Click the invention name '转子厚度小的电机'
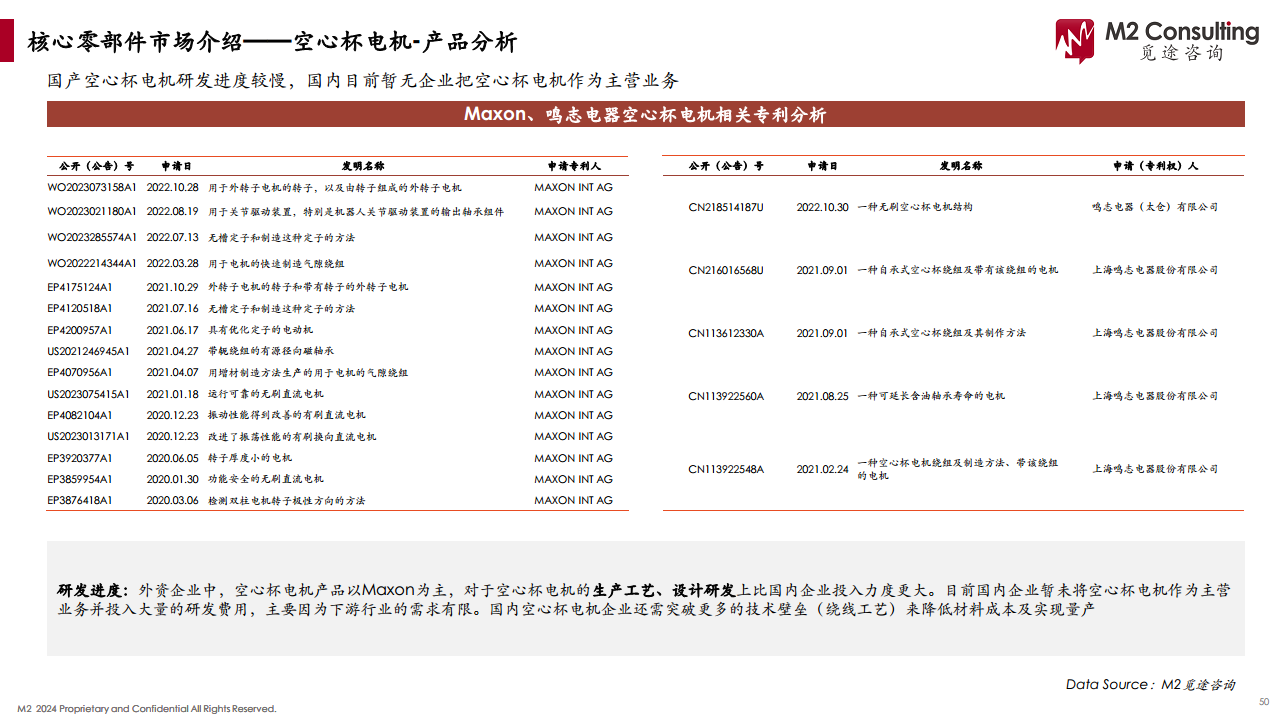This screenshot has height=720, width=1280. [x=249, y=458]
